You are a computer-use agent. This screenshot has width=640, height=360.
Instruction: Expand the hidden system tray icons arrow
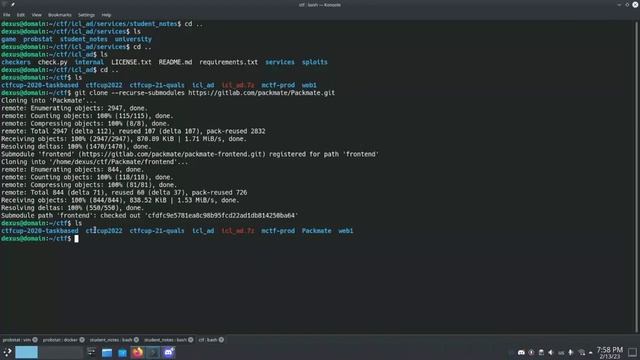(x=590, y=353)
